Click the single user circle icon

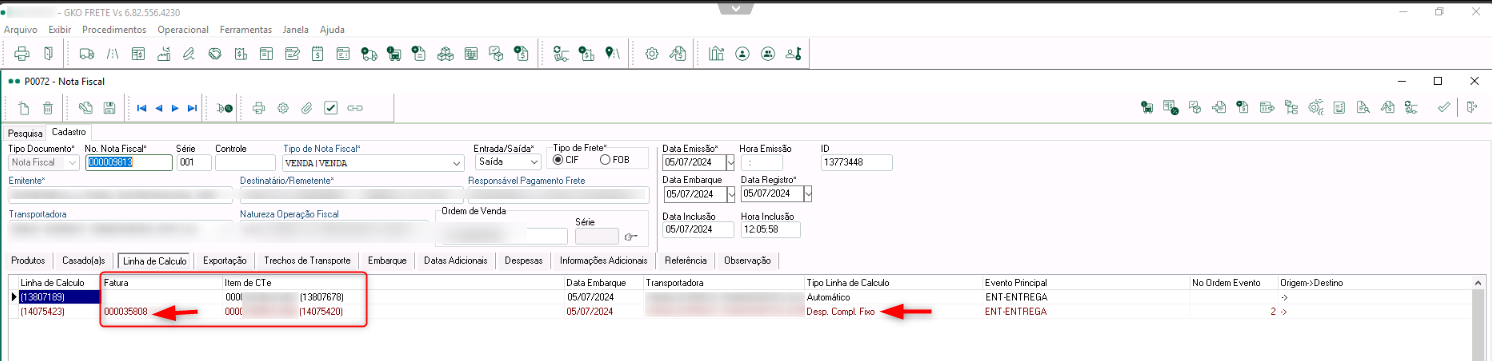[x=742, y=54]
